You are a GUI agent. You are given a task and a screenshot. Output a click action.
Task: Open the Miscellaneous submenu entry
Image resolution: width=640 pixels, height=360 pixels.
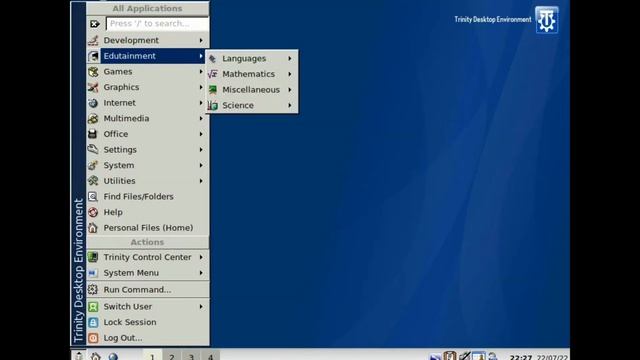point(252,90)
